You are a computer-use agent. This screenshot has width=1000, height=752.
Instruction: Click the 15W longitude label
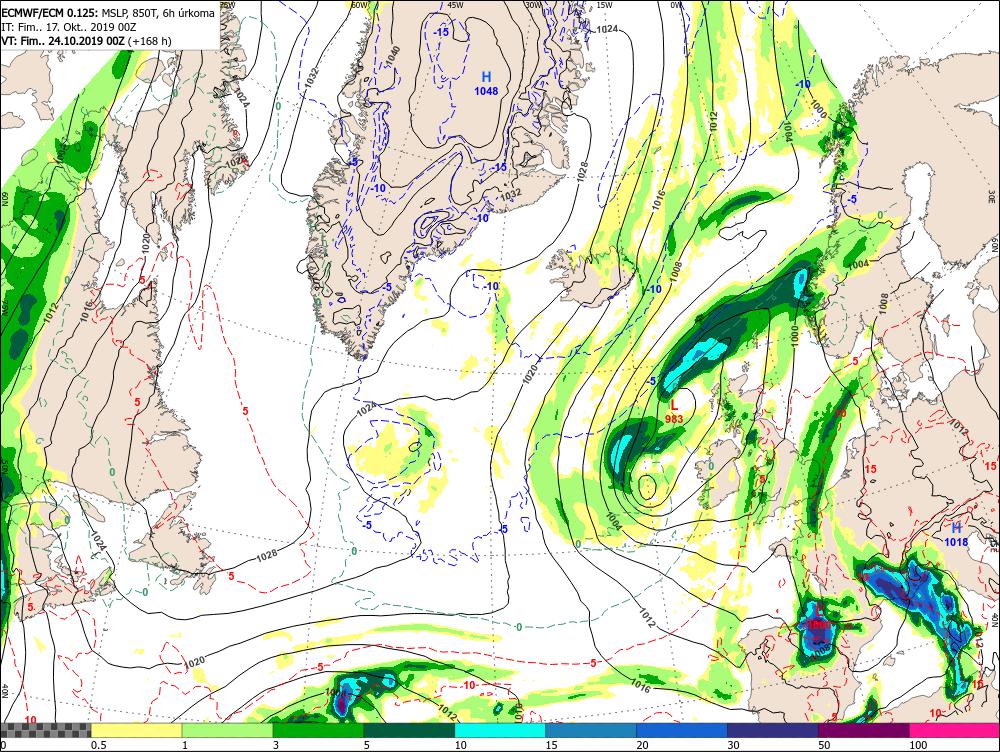tap(605, 4)
